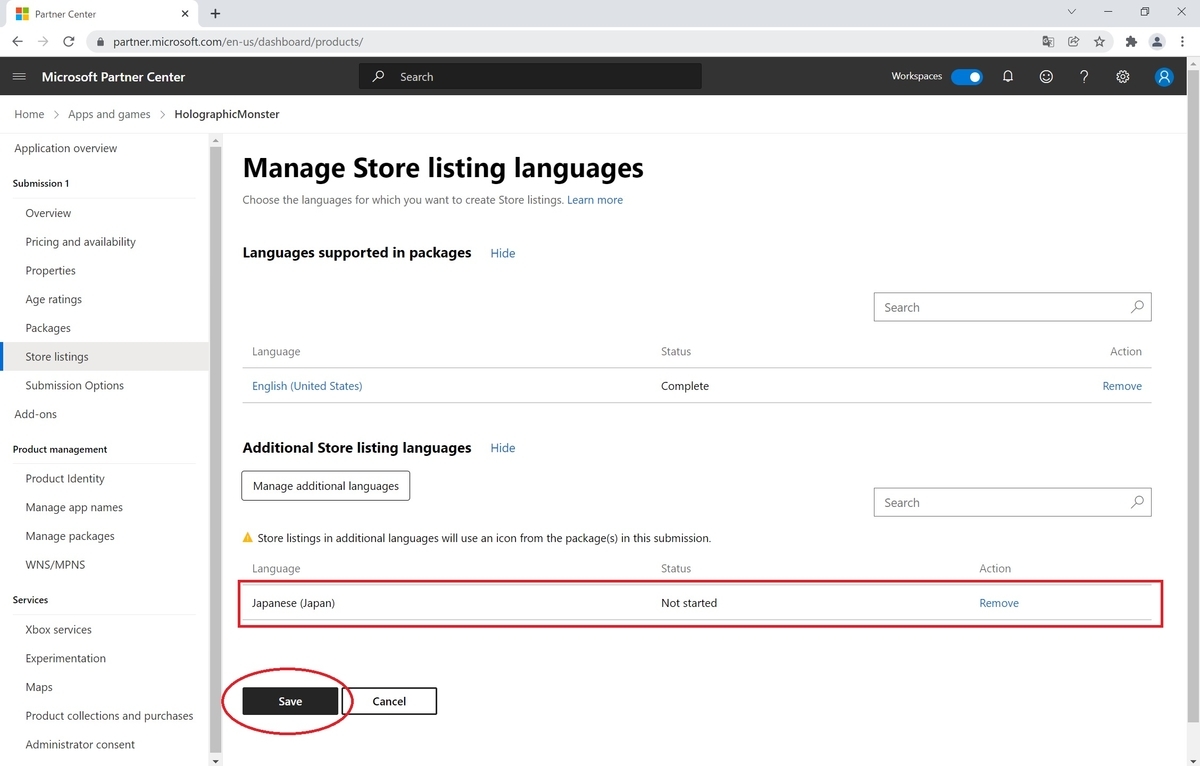Open the notifications bell
This screenshot has width=1200, height=766.
tap(1008, 77)
